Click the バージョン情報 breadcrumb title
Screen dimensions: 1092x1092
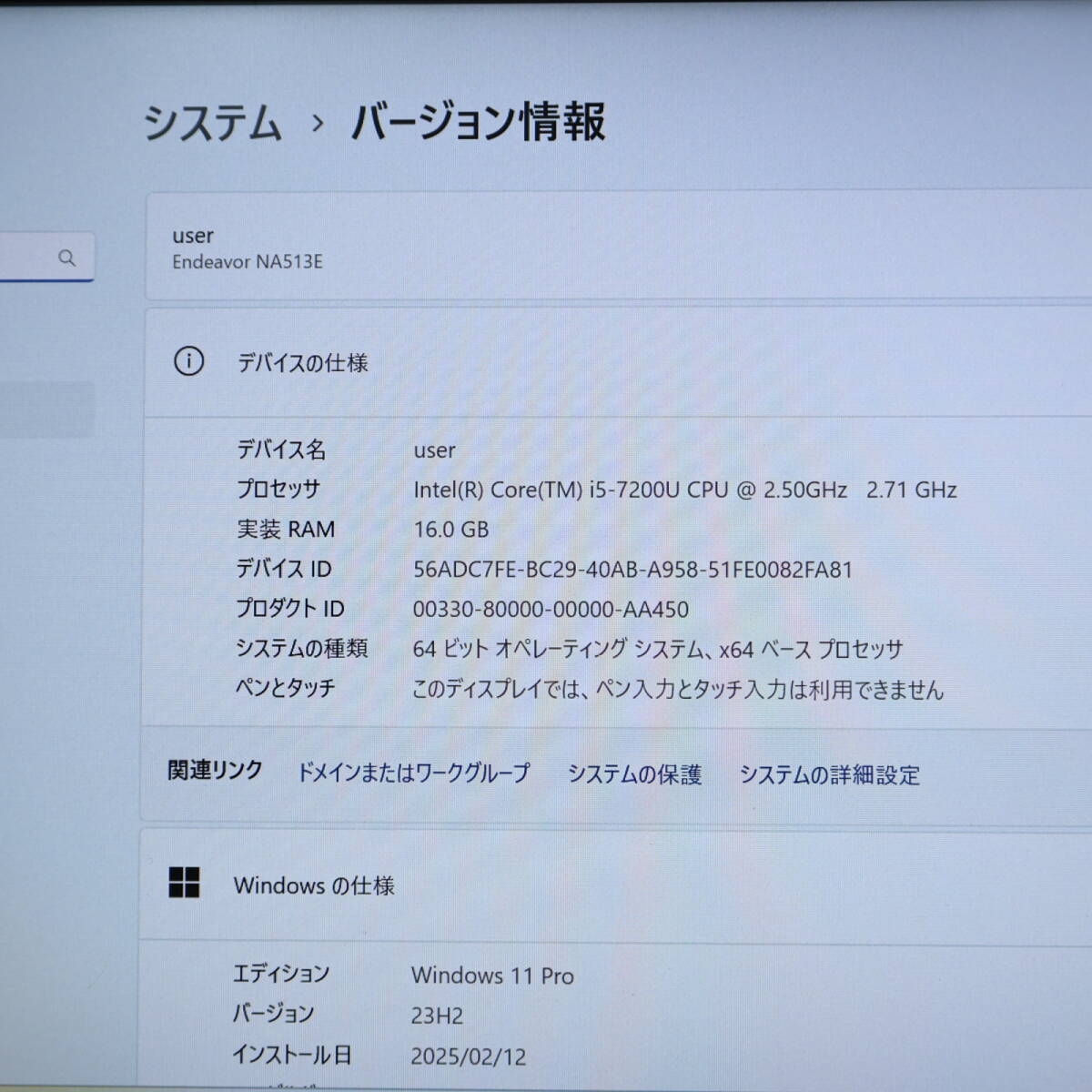[478, 122]
